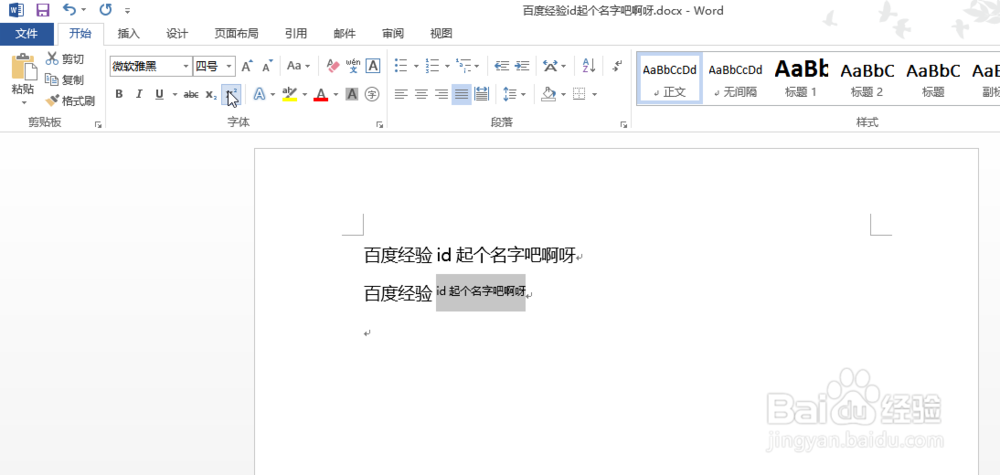Screen dimensions: 1000x475
Task: Open the Paste options dropdown arrow
Action: [x=24, y=102]
